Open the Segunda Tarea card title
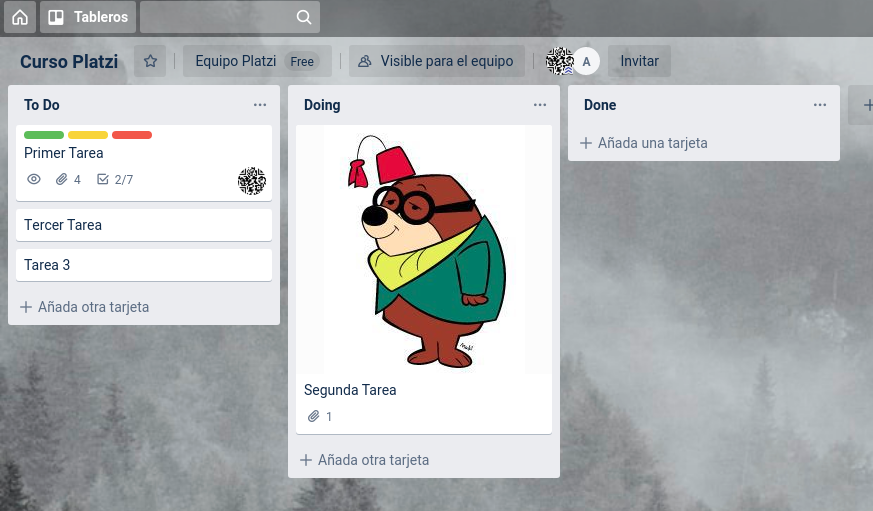The image size is (873, 511). [350, 390]
